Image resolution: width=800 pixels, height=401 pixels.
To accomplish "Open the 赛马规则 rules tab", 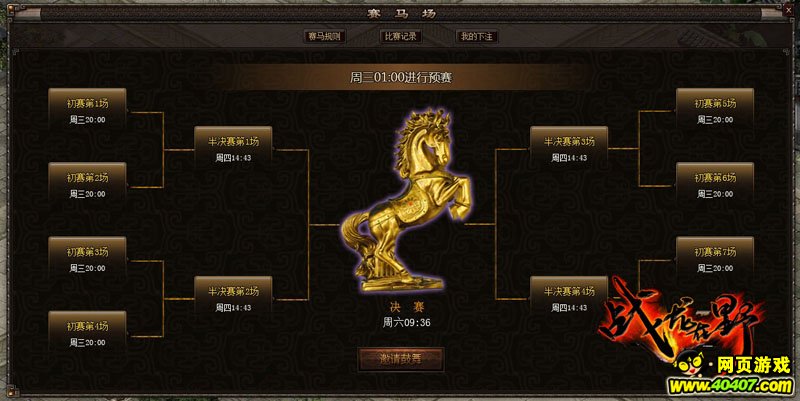I will (x=324, y=36).
